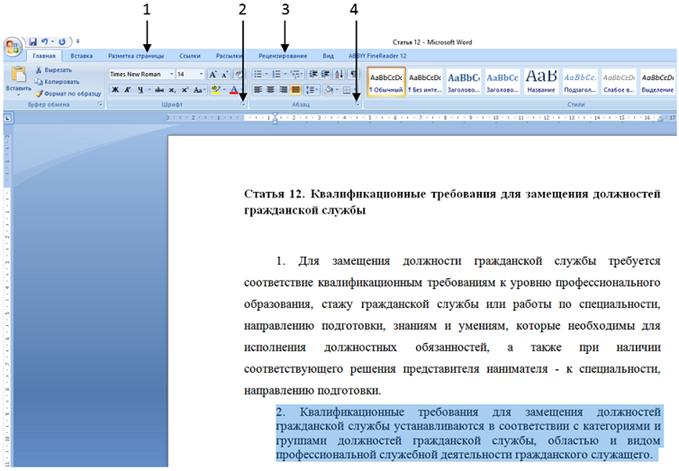Toggle strikethrough formatting

point(159,90)
